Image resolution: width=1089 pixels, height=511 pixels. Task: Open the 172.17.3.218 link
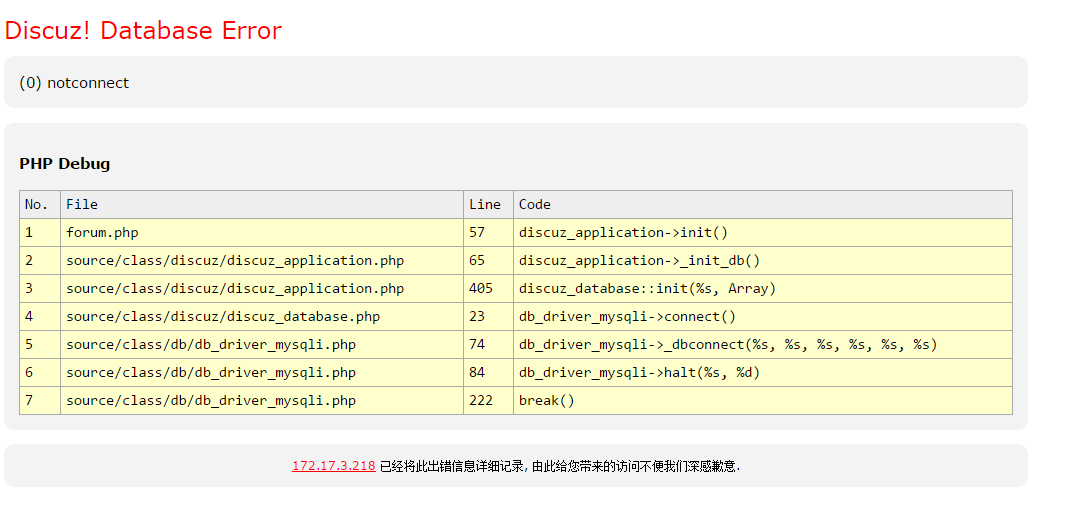point(333,466)
